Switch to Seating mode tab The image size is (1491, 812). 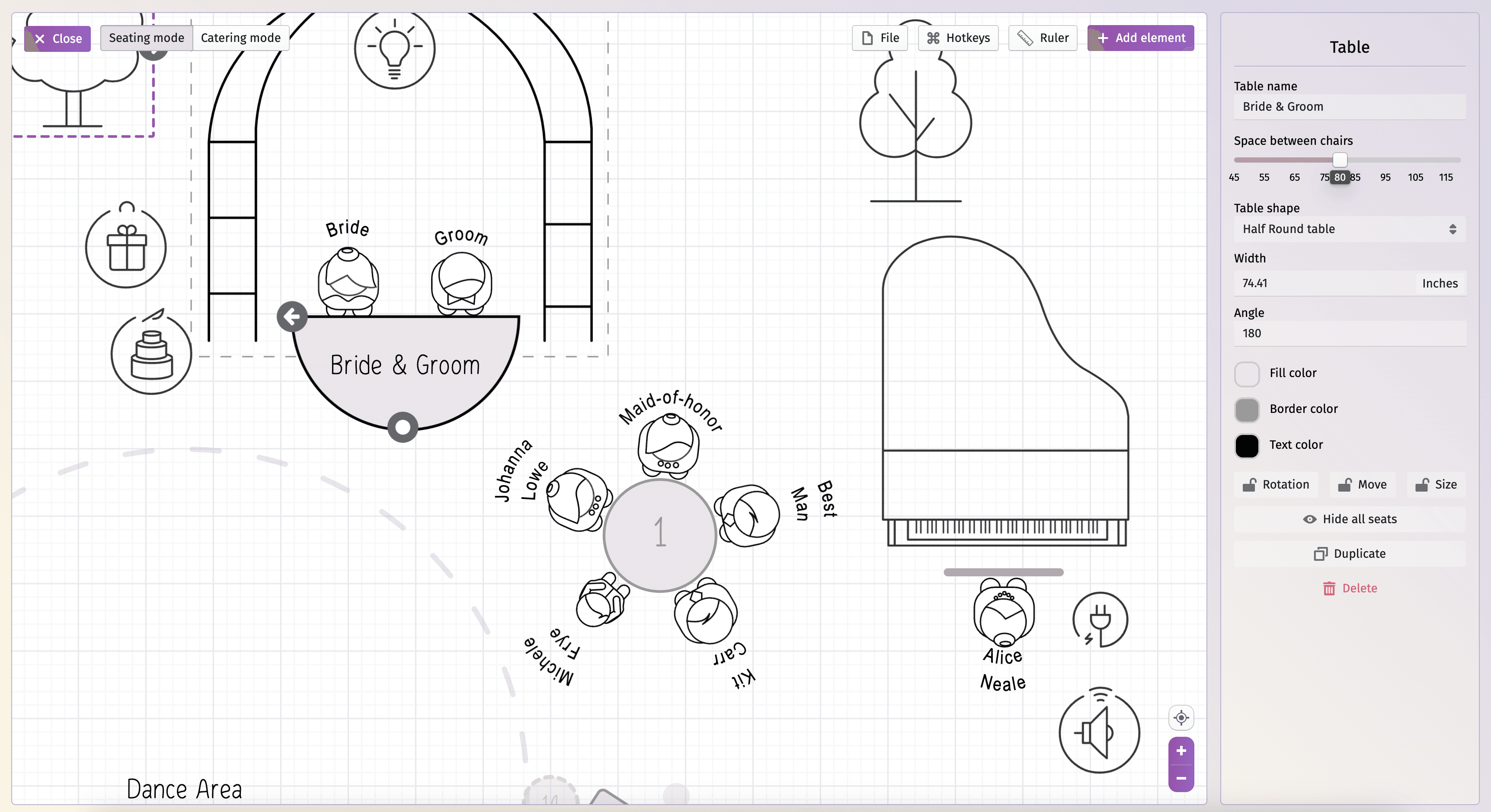coord(147,37)
